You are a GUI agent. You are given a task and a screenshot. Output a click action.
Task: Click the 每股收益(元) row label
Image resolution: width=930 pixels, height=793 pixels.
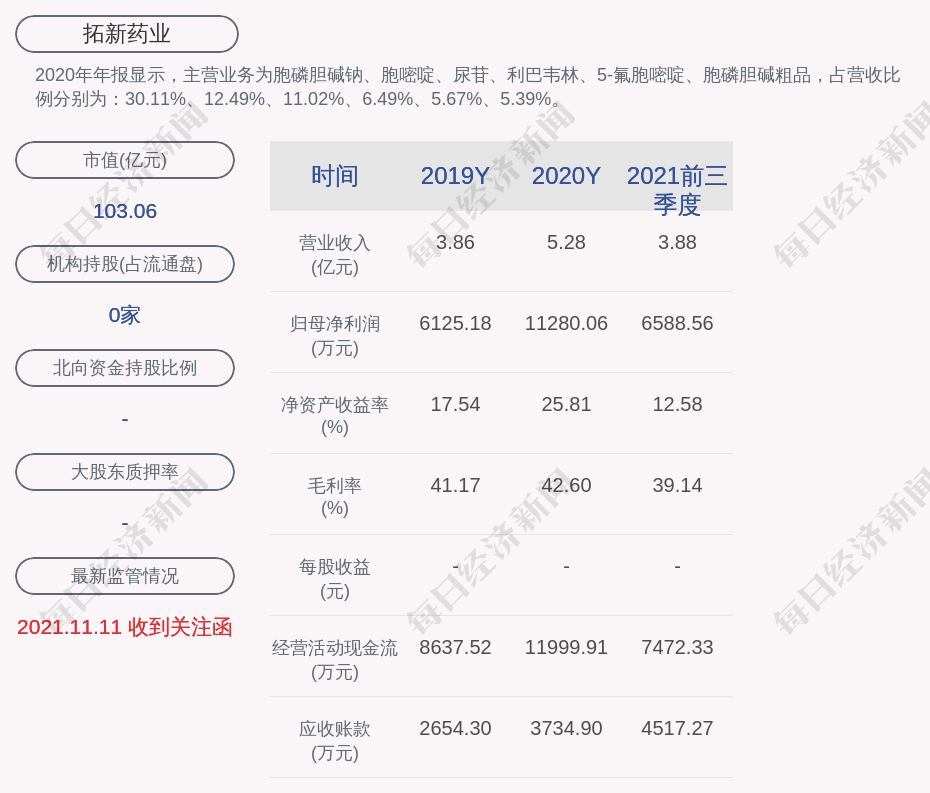[335, 579]
